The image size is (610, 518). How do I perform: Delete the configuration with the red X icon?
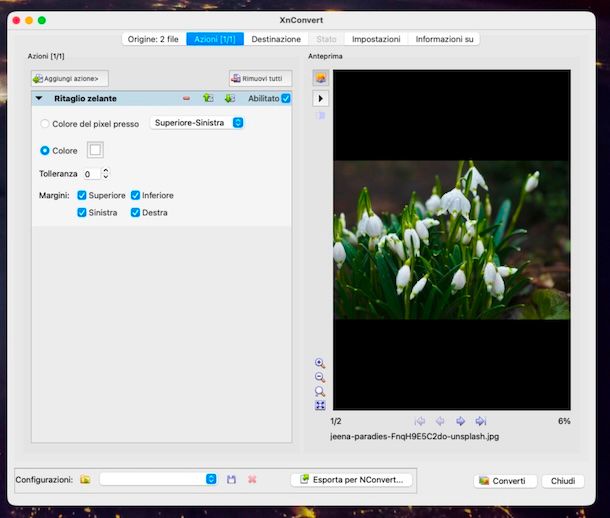click(252, 480)
